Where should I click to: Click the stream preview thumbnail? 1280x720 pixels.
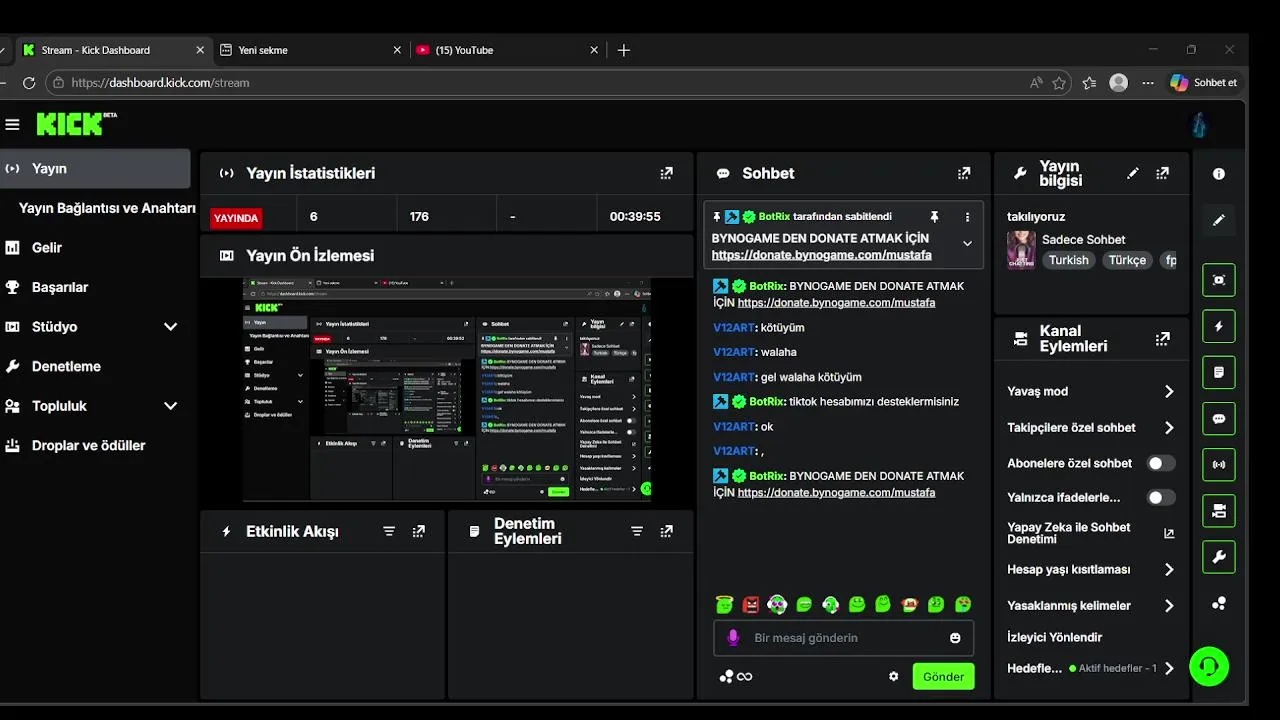tap(446, 389)
